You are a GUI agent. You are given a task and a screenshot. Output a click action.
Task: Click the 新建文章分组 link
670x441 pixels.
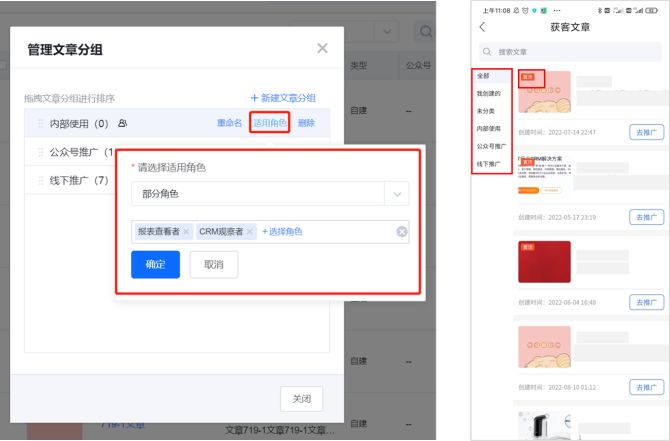[x=283, y=98]
